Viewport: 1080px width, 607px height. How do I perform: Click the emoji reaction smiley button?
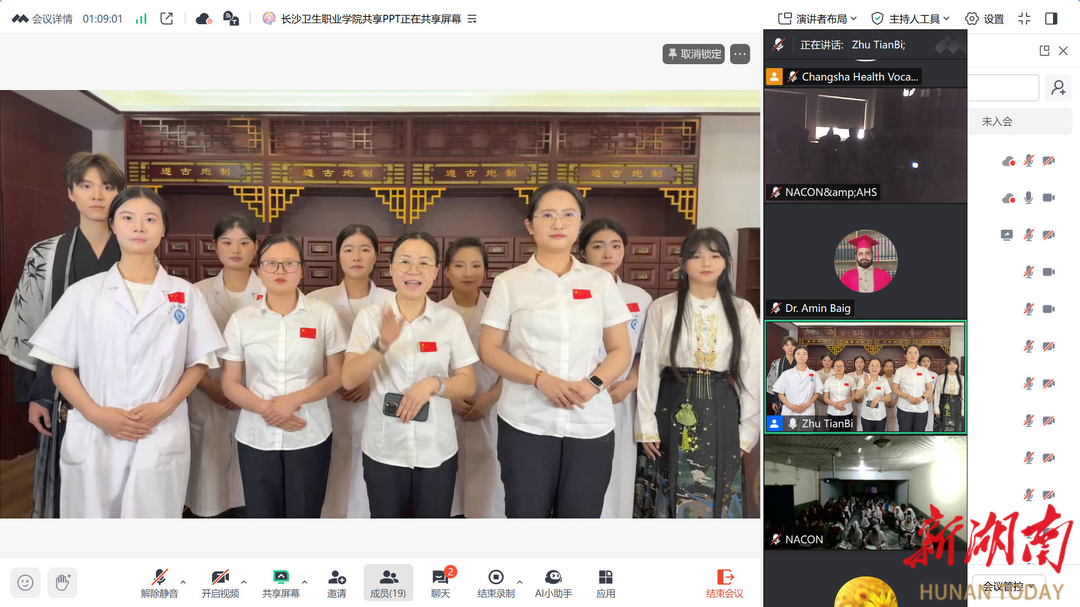coord(26,582)
